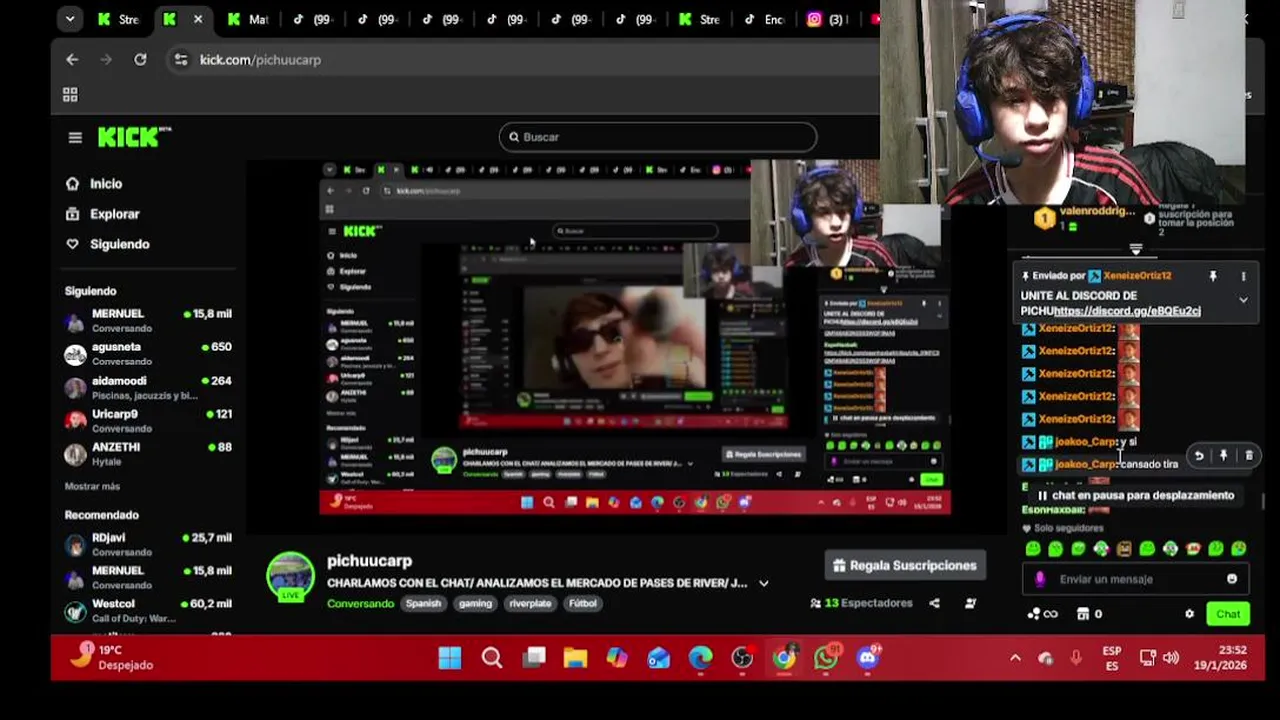
Task: Open the emoji picker in chat input
Action: [x=1232, y=579]
